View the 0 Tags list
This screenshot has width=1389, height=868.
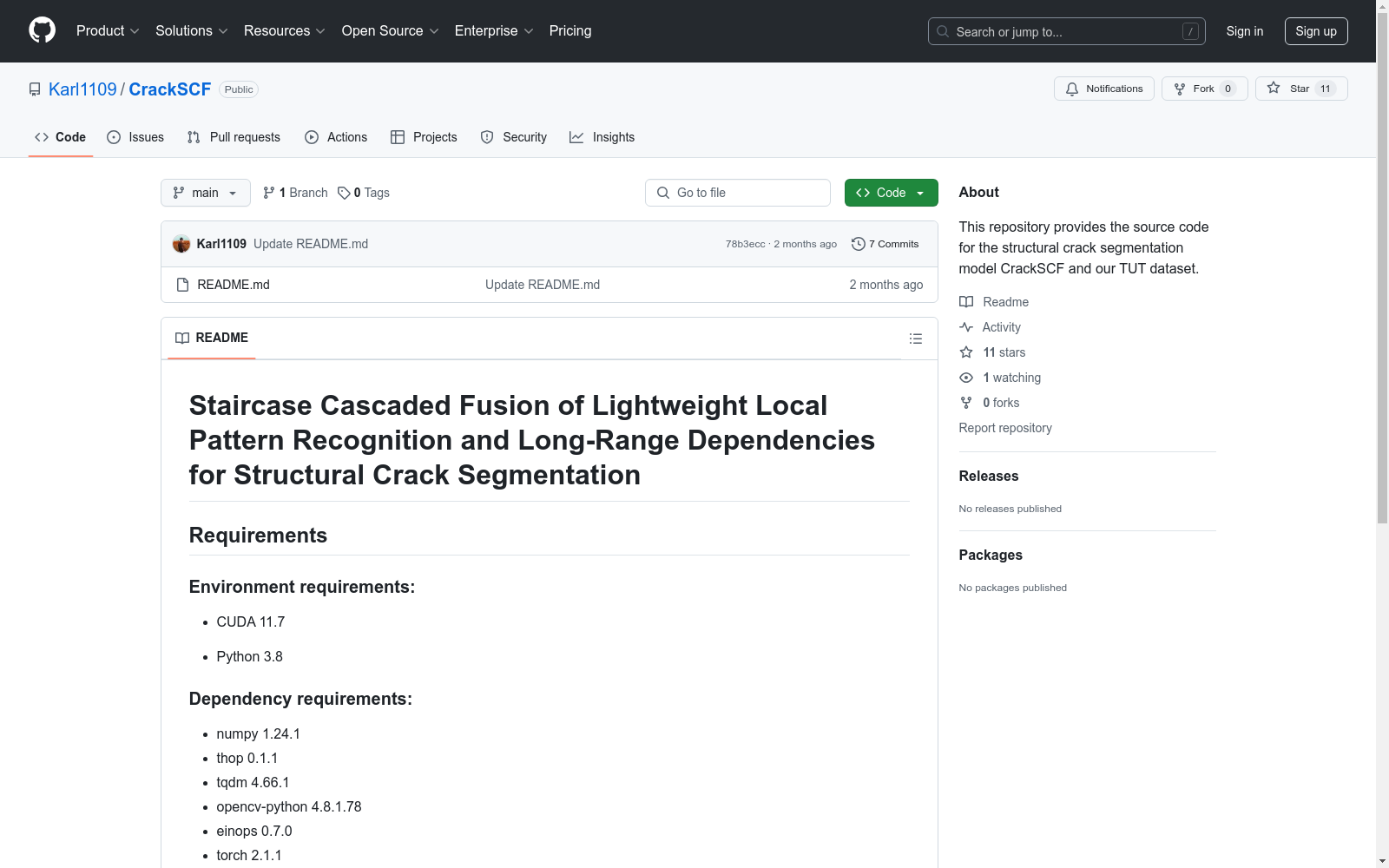click(x=364, y=193)
